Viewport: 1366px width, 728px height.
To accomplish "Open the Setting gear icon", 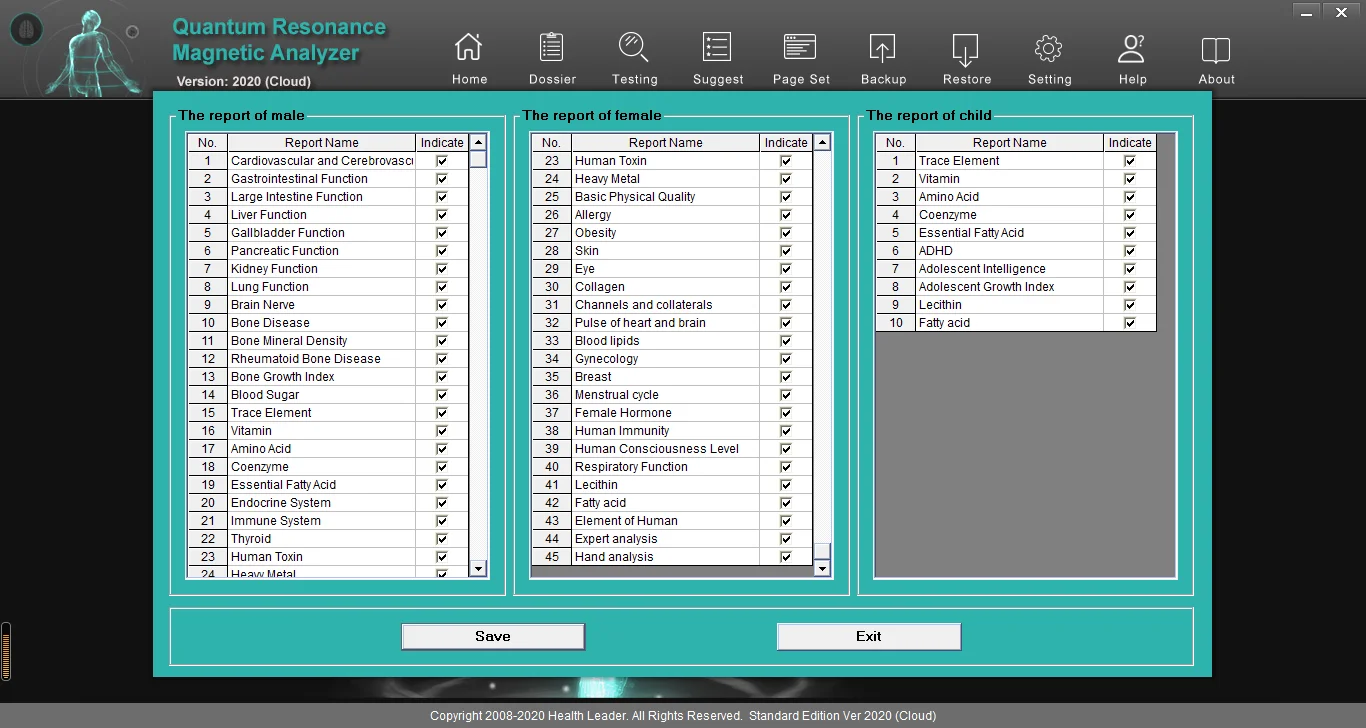I will pyautogui.click(x=1049, y=58).
